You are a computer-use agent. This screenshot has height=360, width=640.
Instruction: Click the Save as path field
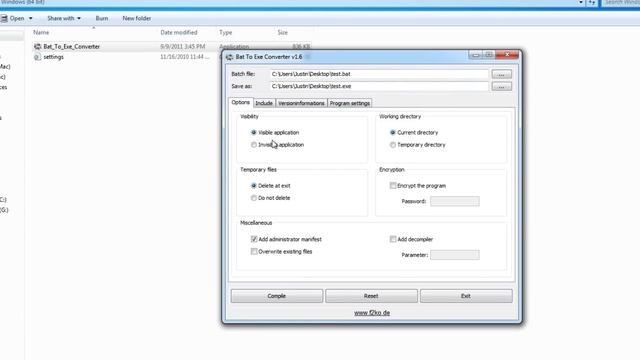coord(379,86)
